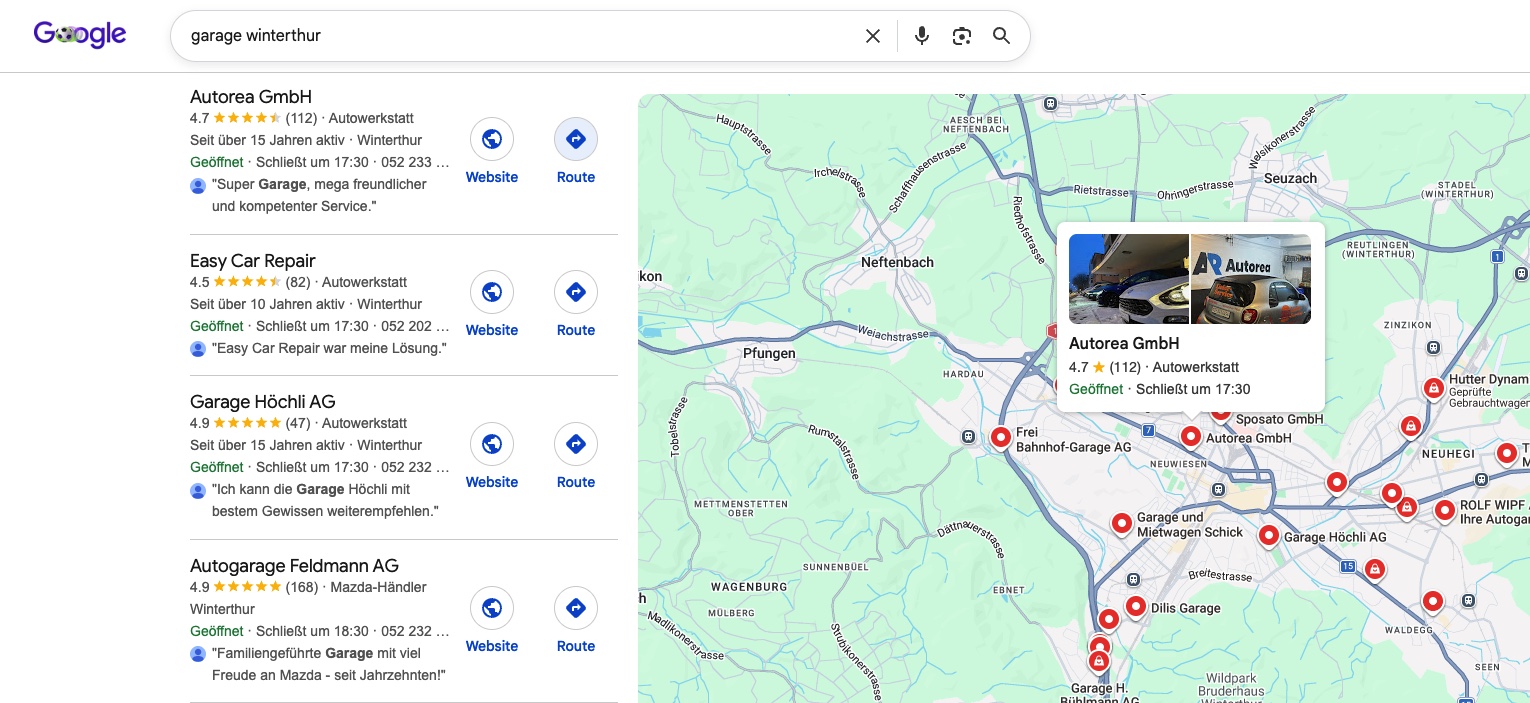
Task: Click Autorea review 'Super Garage, mega freundlicher'
Action: pos(319,195)
